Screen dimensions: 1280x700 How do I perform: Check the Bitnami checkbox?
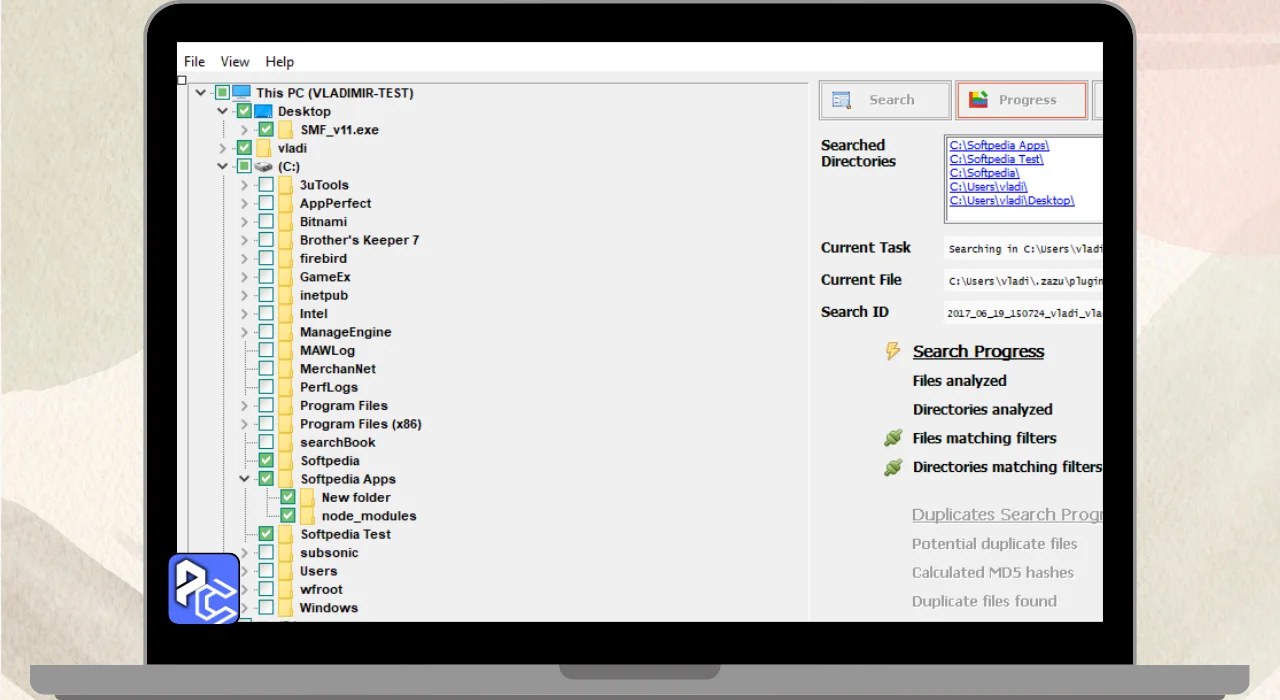[266, 221]
